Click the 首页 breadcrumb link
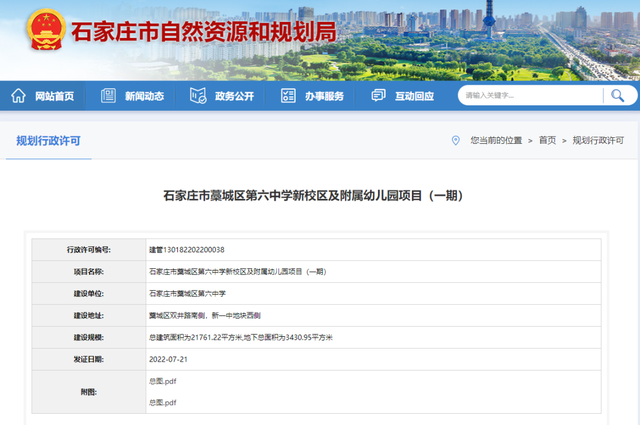Screen dimensions: 640x425 (x=547, y=141)
